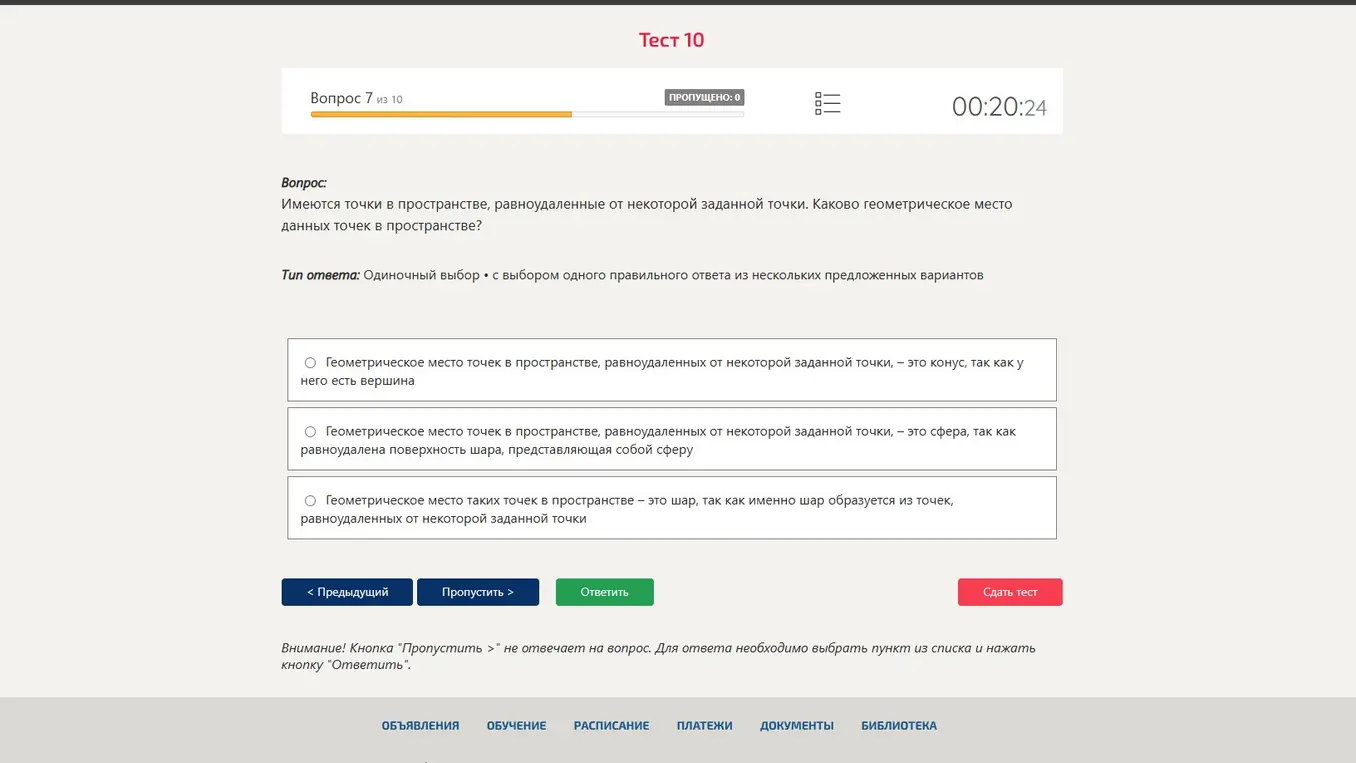Submit answer with Ответить button
The image size is (1356, 763).
[605, 592]
